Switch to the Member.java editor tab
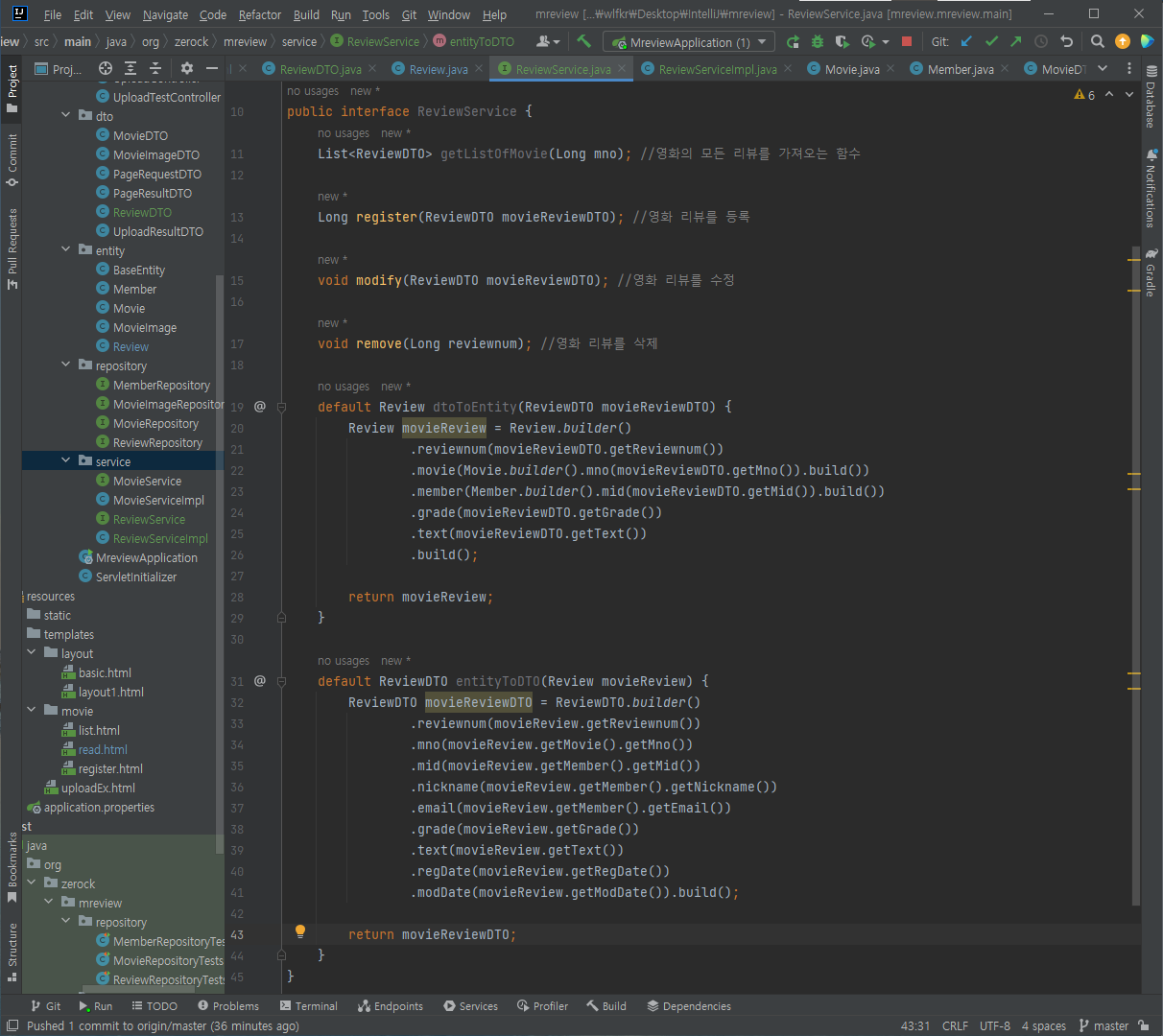Image resolution: width=1163 pixels, height=1036 pixels. [x=960, y=69]
